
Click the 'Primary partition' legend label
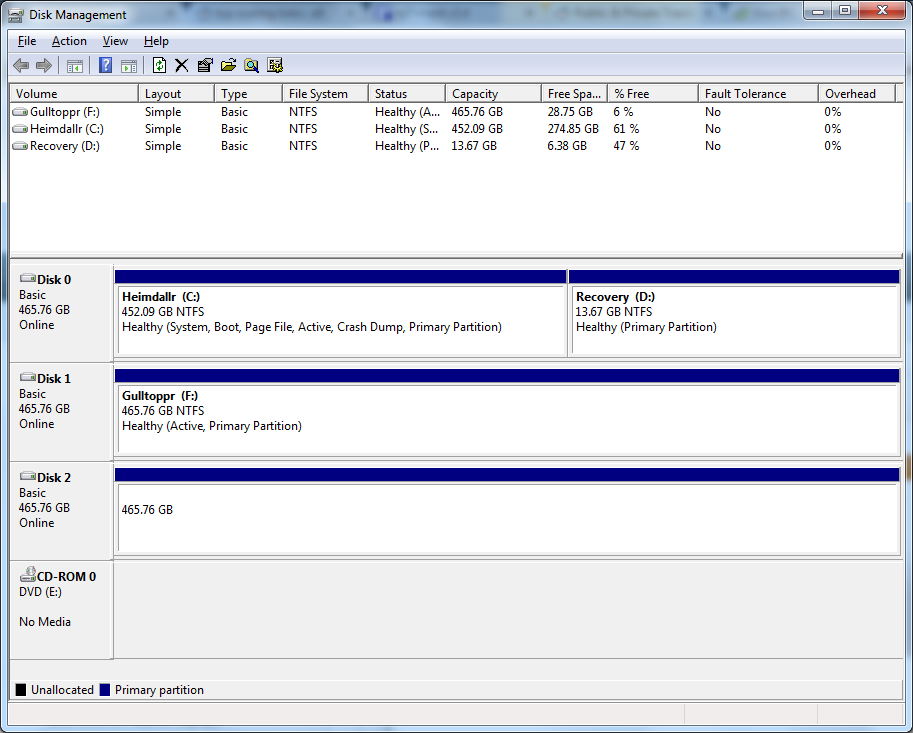click(160, 690)
